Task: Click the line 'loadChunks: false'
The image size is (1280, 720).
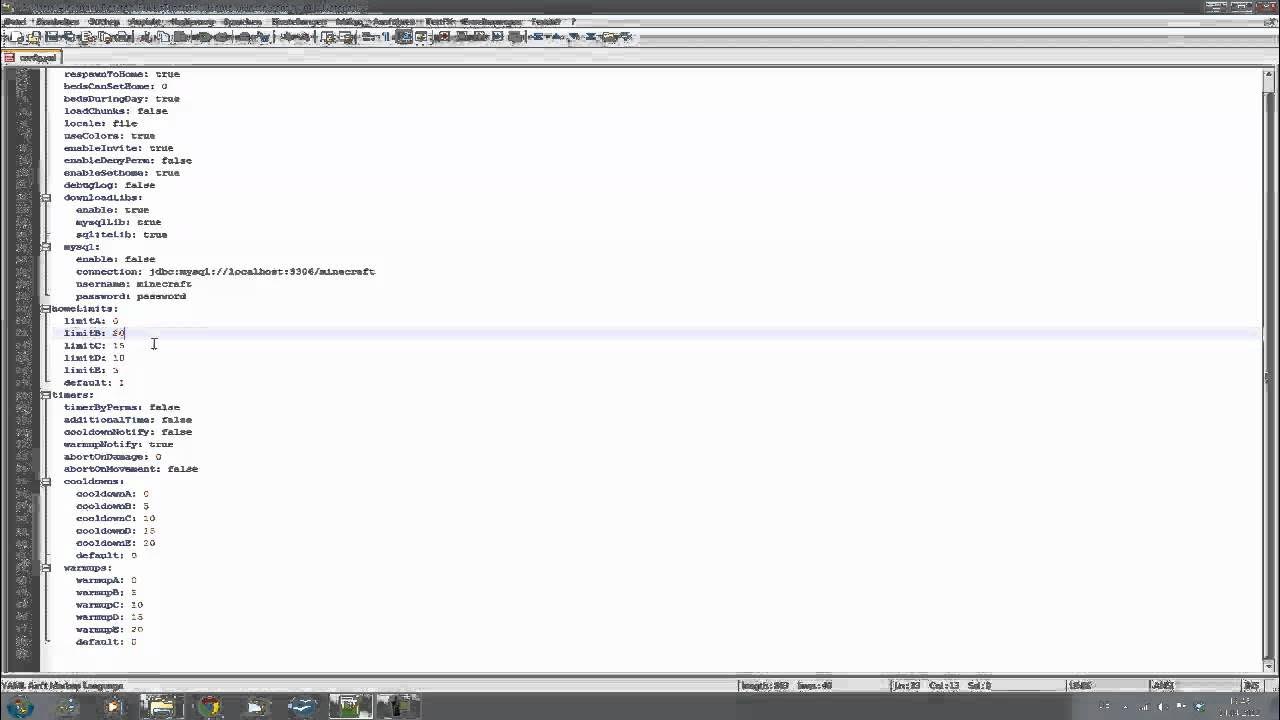Action: [116, 111]
